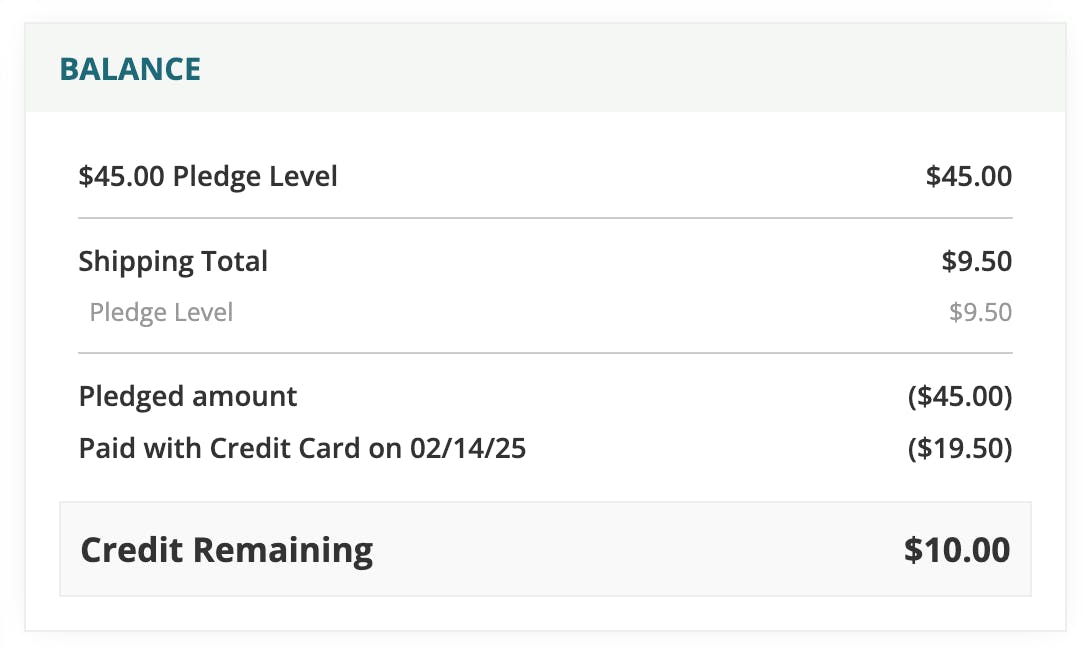The height and width of the screenshot is (648, 1084).
Task: Click the bold $9.50 Shipping Total amount
Action: [x=976, y=262]
